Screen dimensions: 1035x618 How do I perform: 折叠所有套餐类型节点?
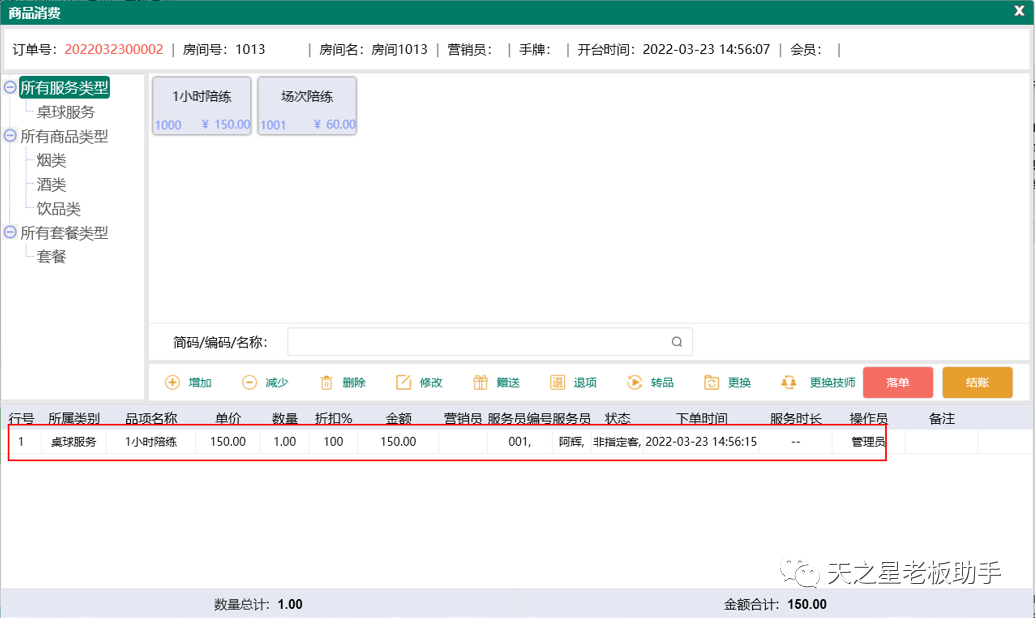tap(12, 232)
